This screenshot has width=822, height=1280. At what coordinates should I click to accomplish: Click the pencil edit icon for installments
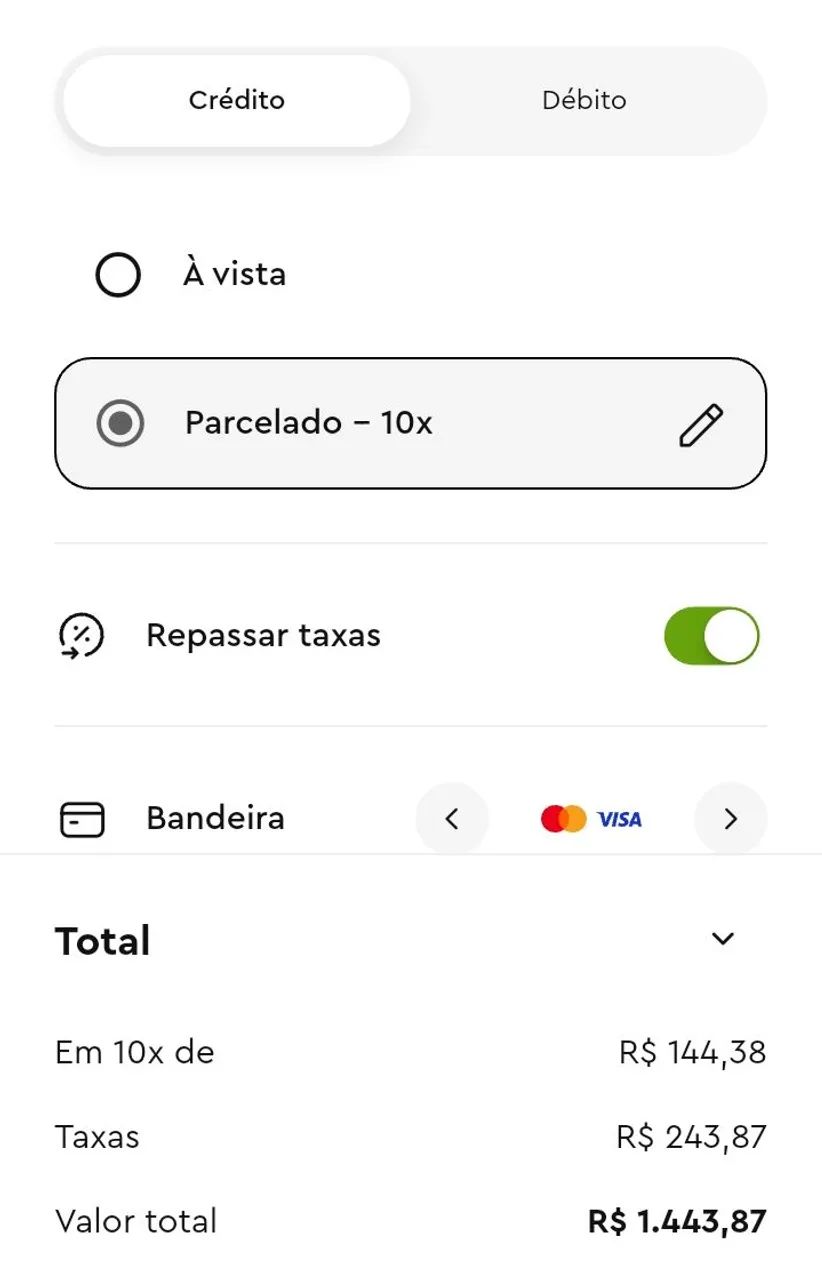tap(701, 424)
